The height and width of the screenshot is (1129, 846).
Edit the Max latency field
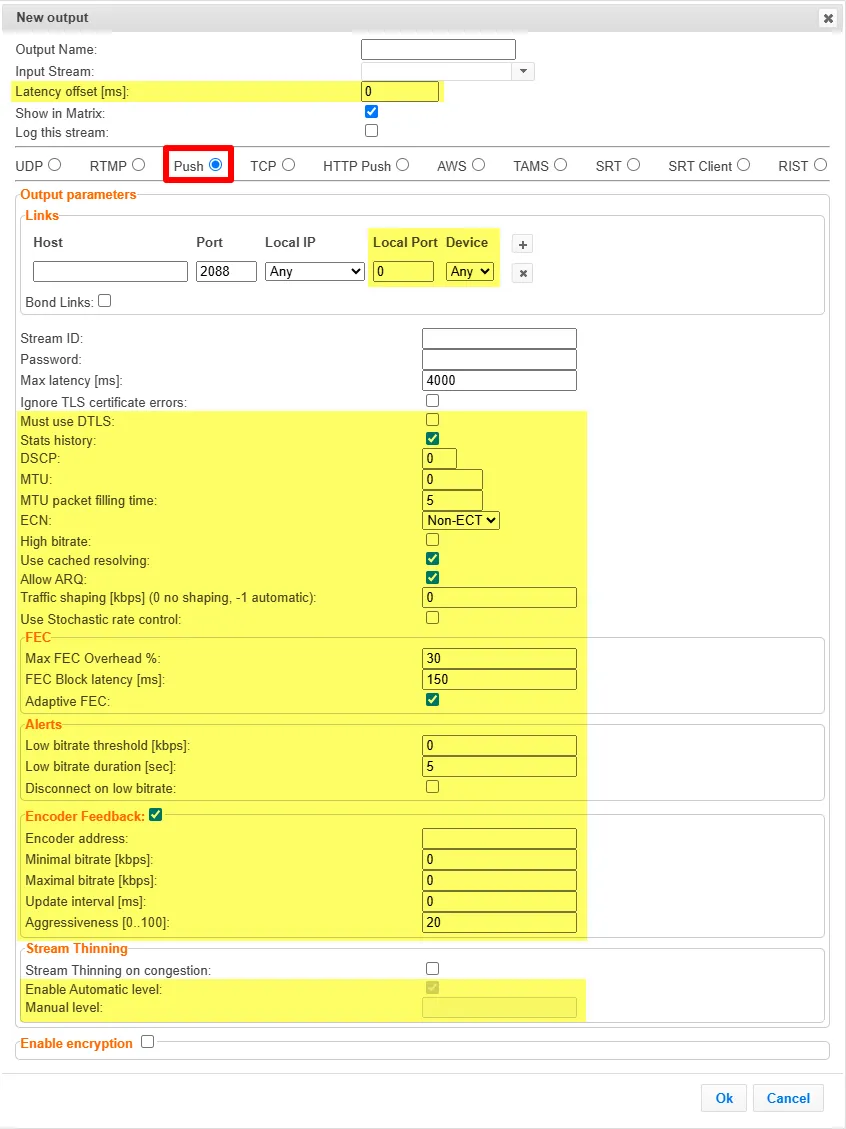[500, 380]
